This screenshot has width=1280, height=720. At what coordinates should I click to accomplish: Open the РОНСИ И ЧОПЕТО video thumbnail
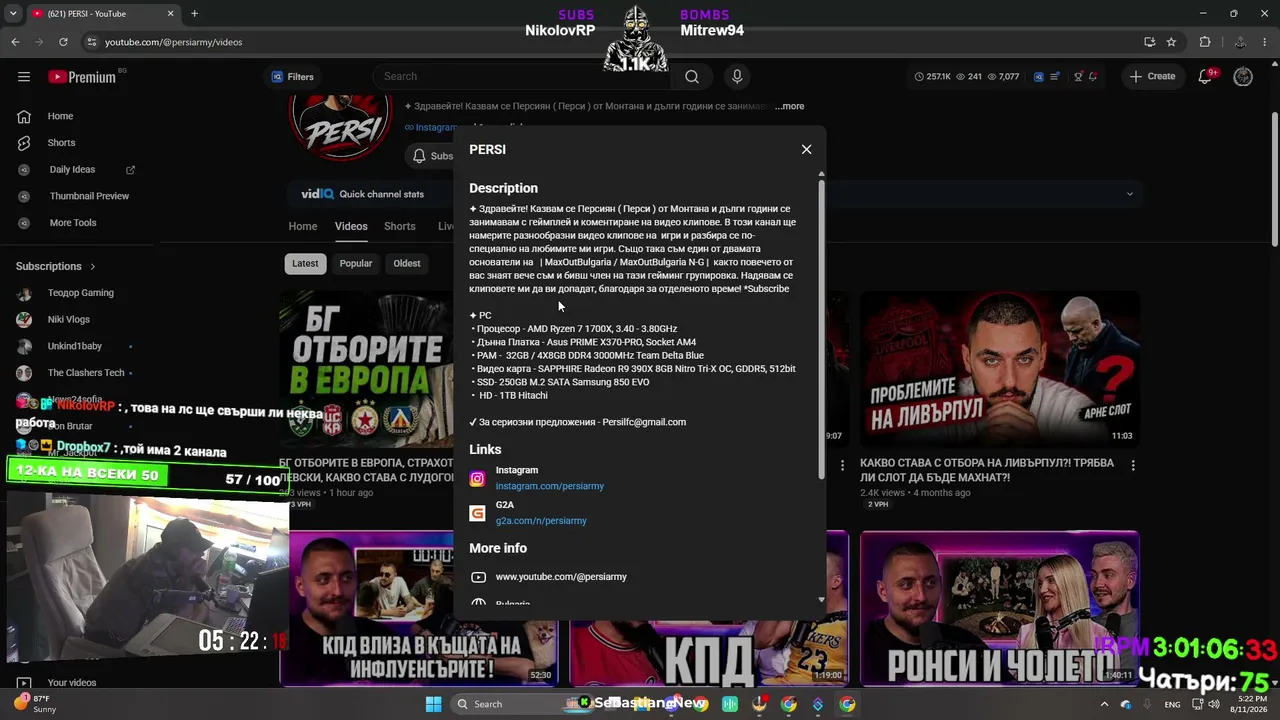coord(999,608)
